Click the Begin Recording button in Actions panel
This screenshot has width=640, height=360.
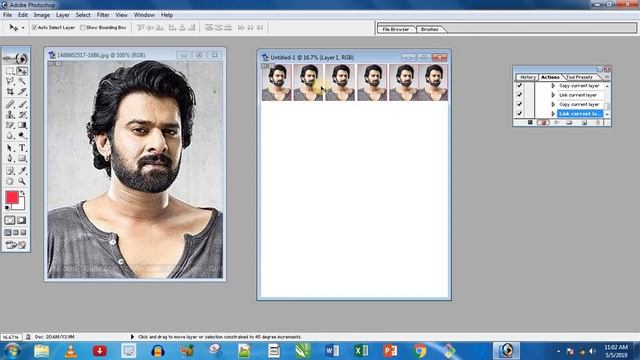tap(543, 122)
